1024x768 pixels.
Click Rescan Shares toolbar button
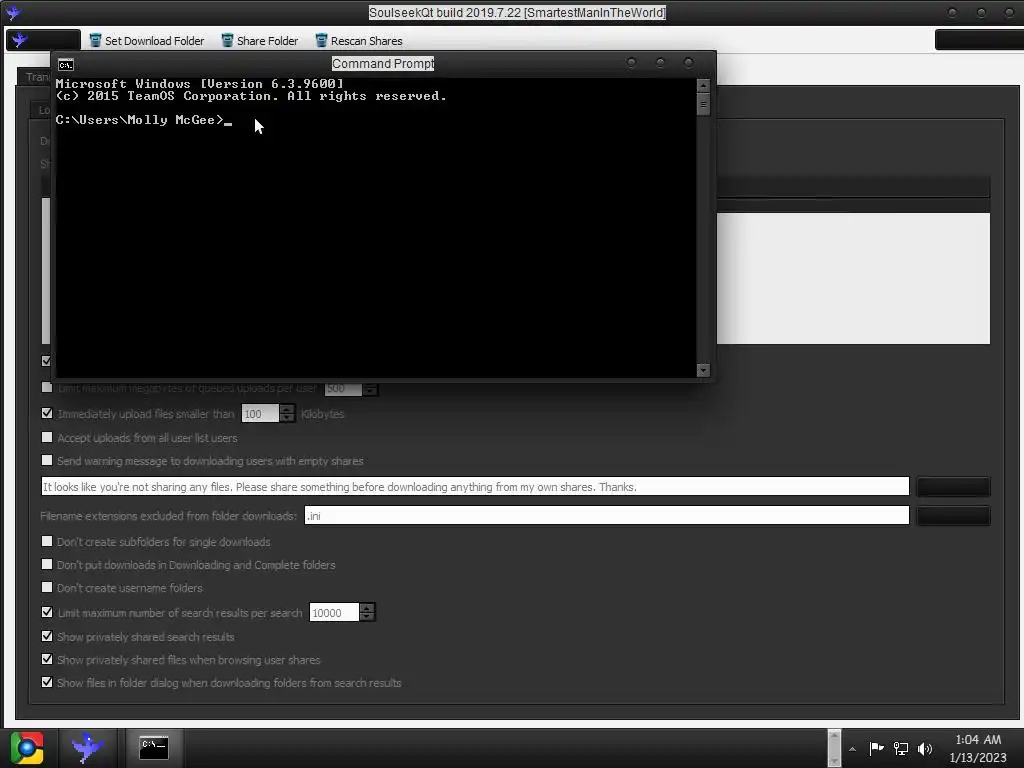click(x=359, y=40)
